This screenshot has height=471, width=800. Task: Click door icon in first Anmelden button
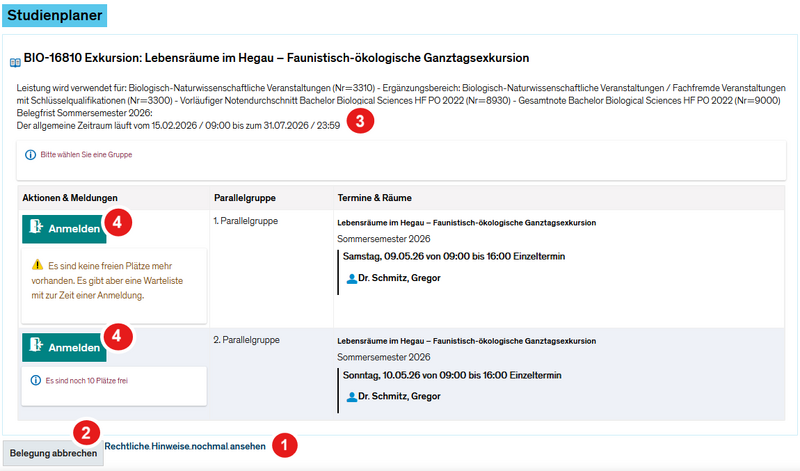click(x=36, y=226)
